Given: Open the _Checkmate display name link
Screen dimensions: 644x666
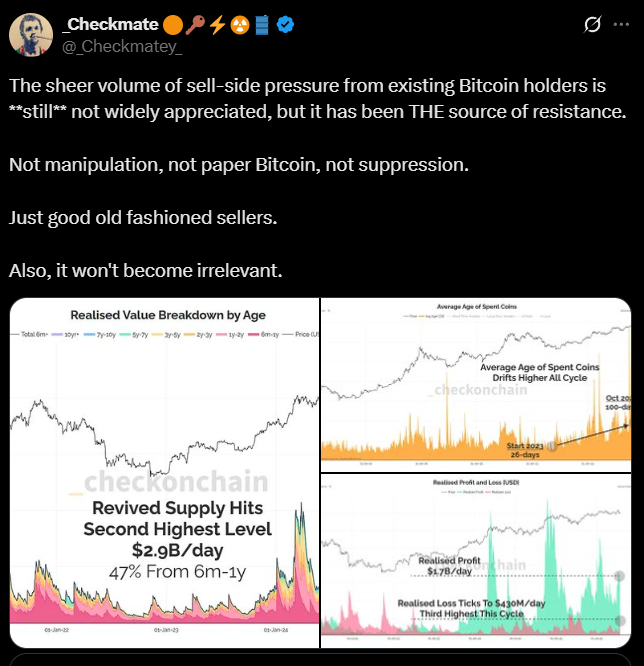Looking at the screenshot, I should (x=109, y=24).
